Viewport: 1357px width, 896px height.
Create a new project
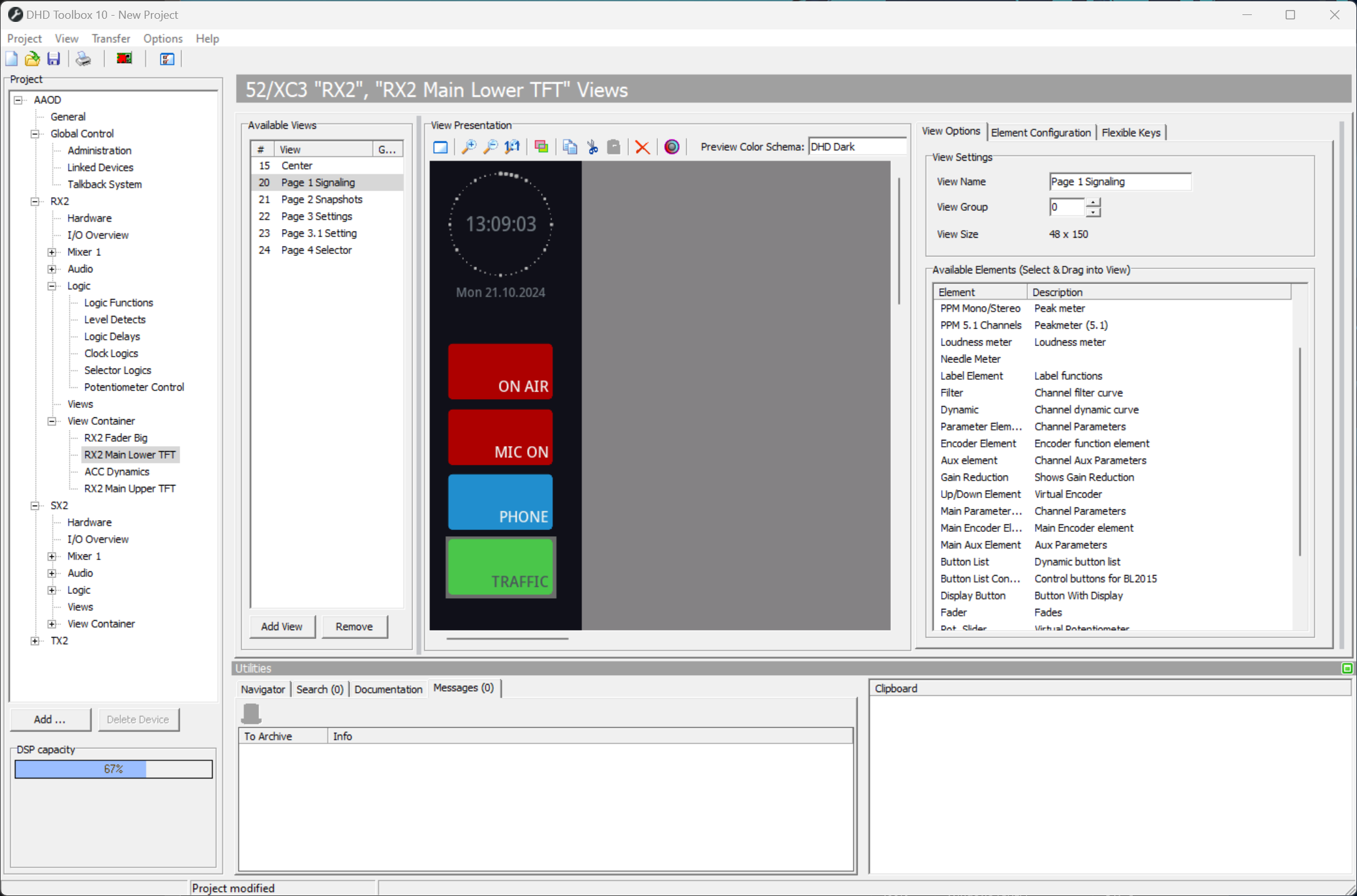click(x=11, y=58)
